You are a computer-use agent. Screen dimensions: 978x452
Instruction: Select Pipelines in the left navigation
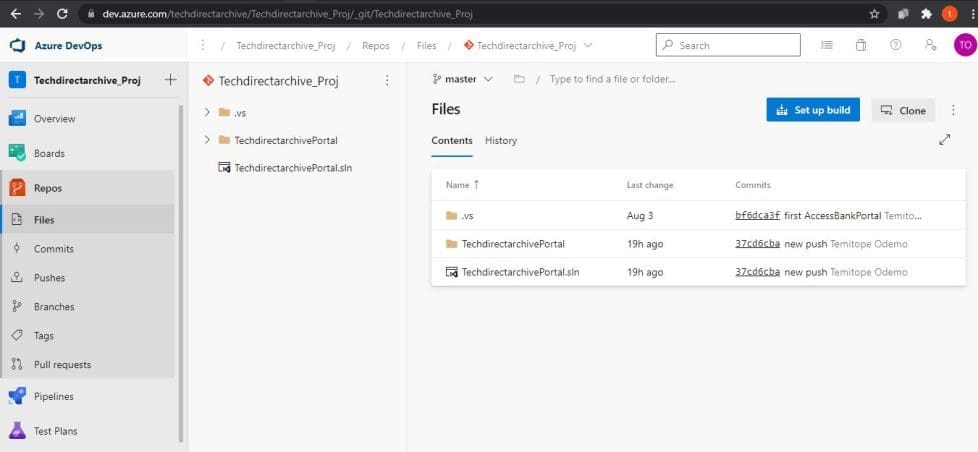point(54,396)
